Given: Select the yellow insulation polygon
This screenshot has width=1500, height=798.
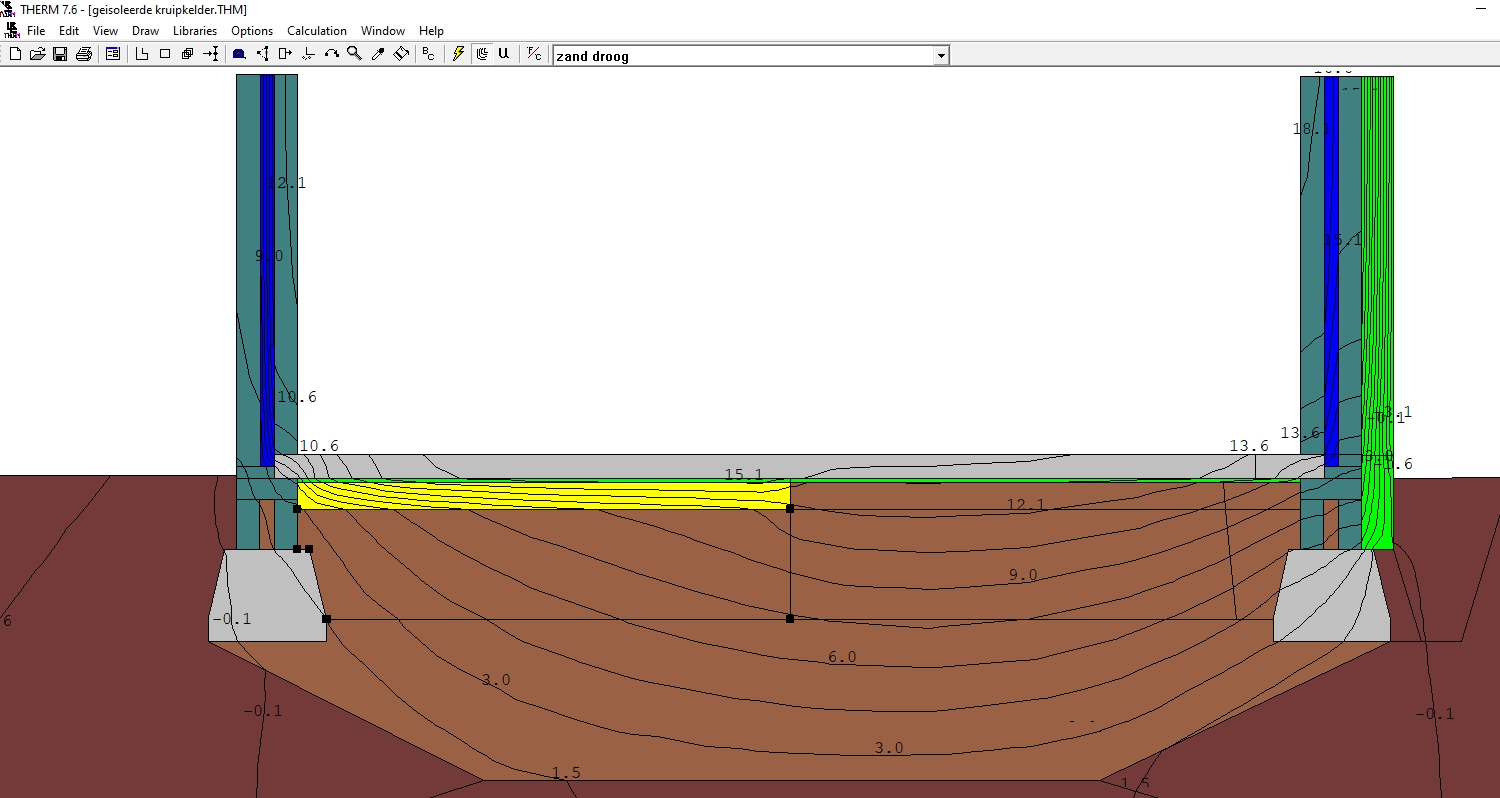Looking at the screenshot, I should 540,496.
